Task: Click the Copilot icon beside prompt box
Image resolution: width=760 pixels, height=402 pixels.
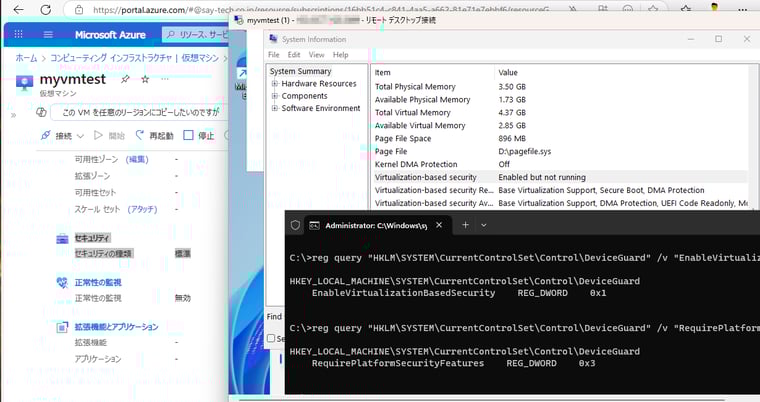Action: pos(41,112)
